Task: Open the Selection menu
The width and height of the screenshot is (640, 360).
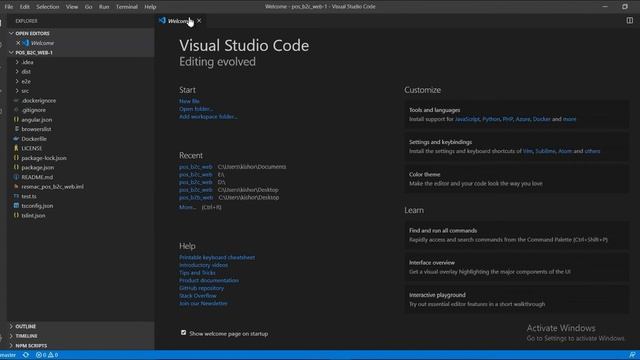Action: pyautogui.click(x=47, y=7)
